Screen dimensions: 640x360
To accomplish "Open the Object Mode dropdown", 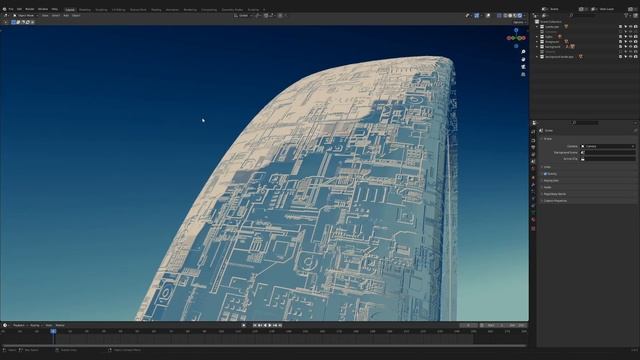I will (25, 16).
